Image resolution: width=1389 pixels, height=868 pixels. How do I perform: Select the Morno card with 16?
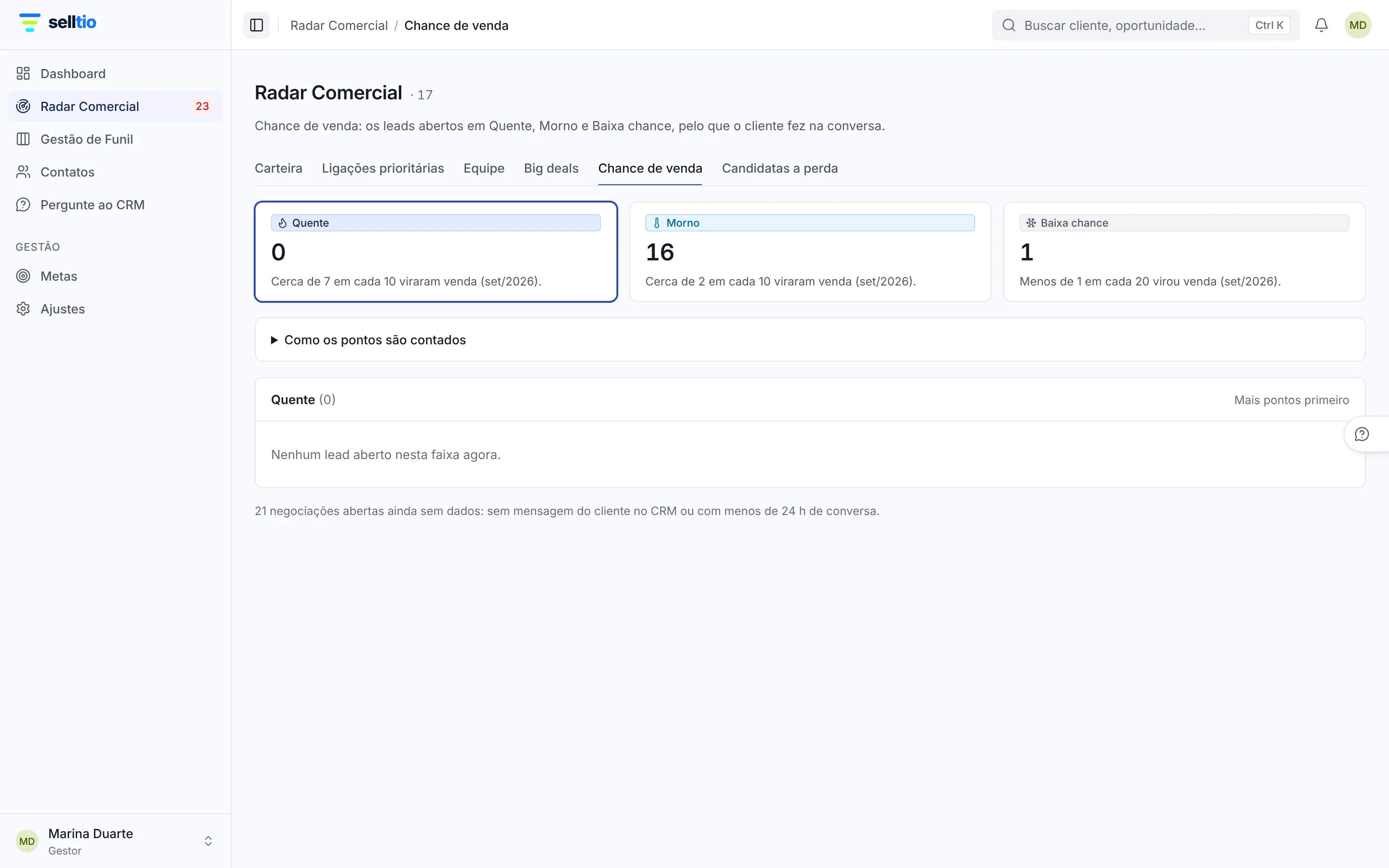click(810, 251)
